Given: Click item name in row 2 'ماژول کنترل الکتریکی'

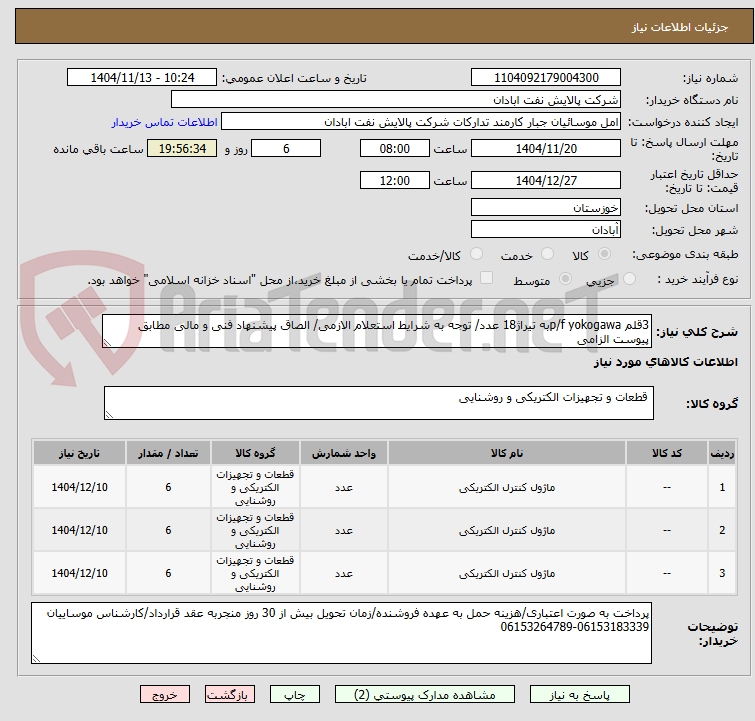Looking at the screenshot, I should coord(507,530).
